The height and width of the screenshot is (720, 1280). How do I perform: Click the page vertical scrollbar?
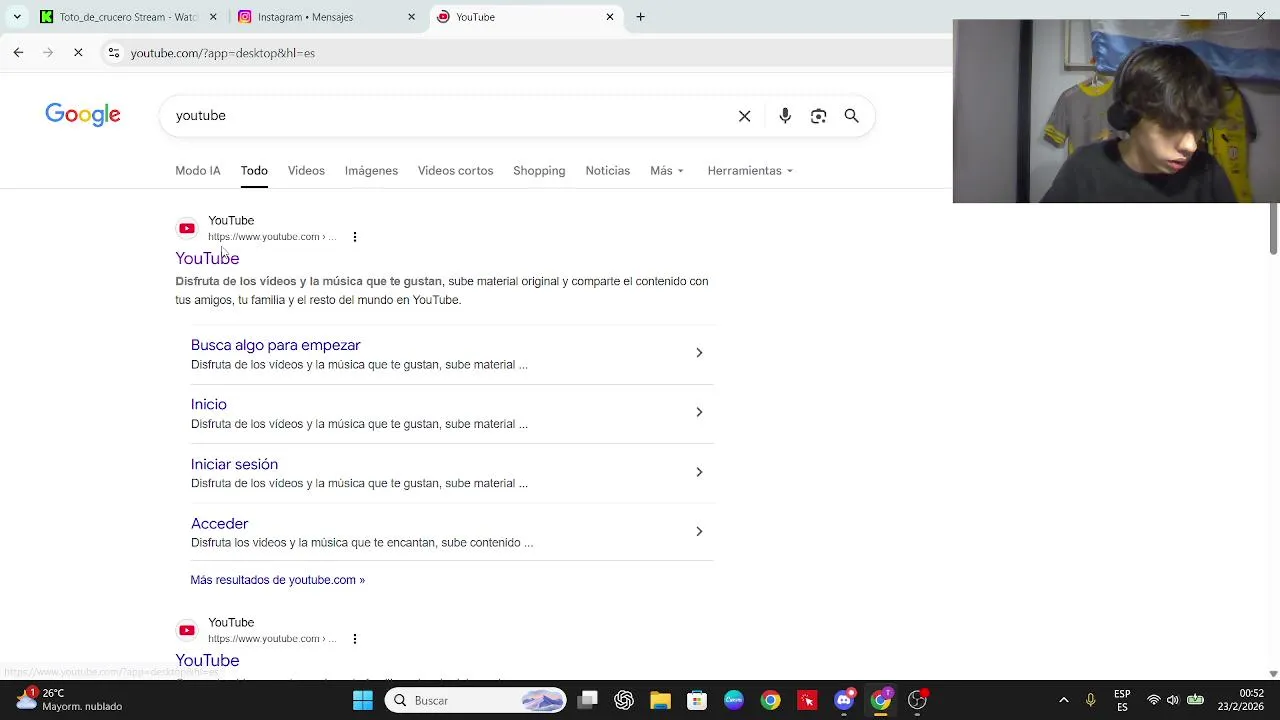click(x=1273, y=229)
